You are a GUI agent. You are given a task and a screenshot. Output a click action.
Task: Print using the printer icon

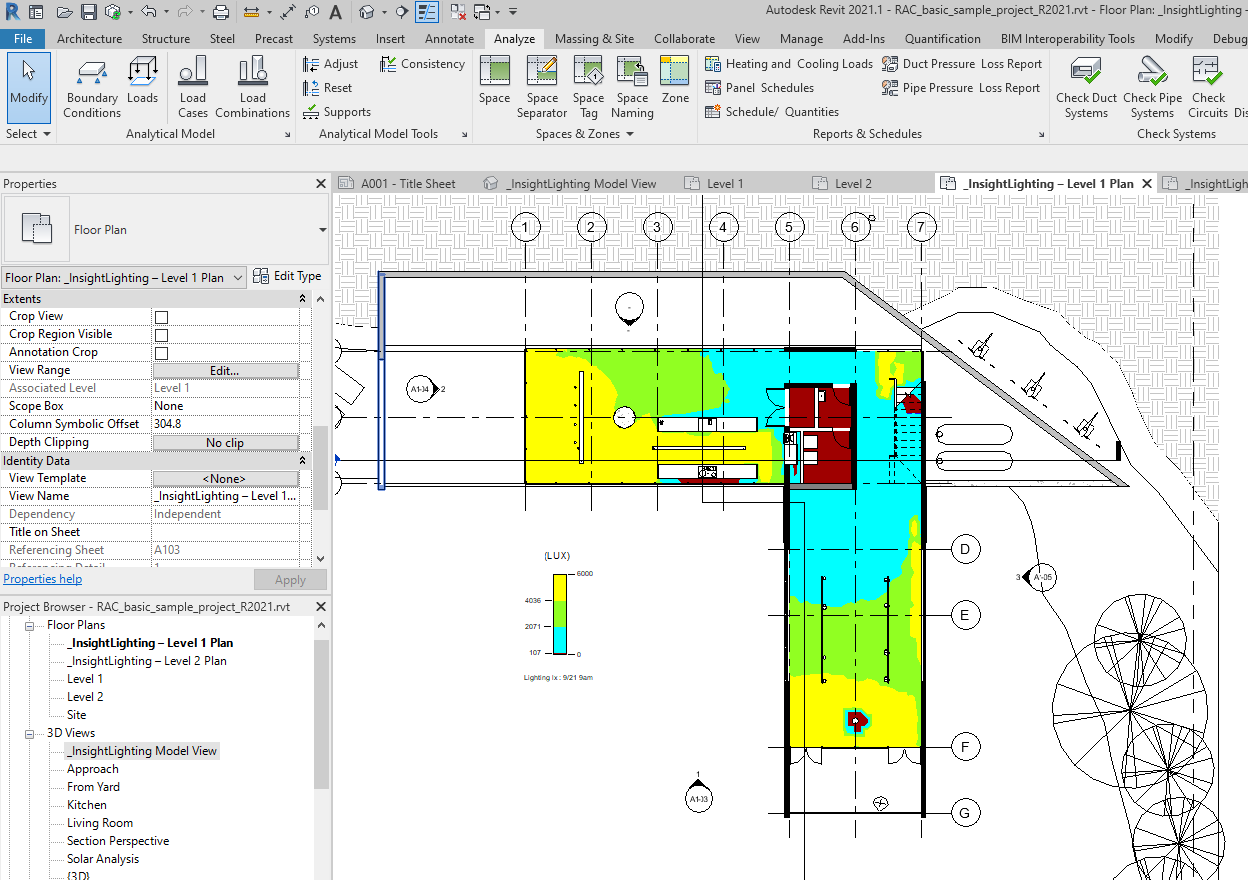tap(221, 12)
